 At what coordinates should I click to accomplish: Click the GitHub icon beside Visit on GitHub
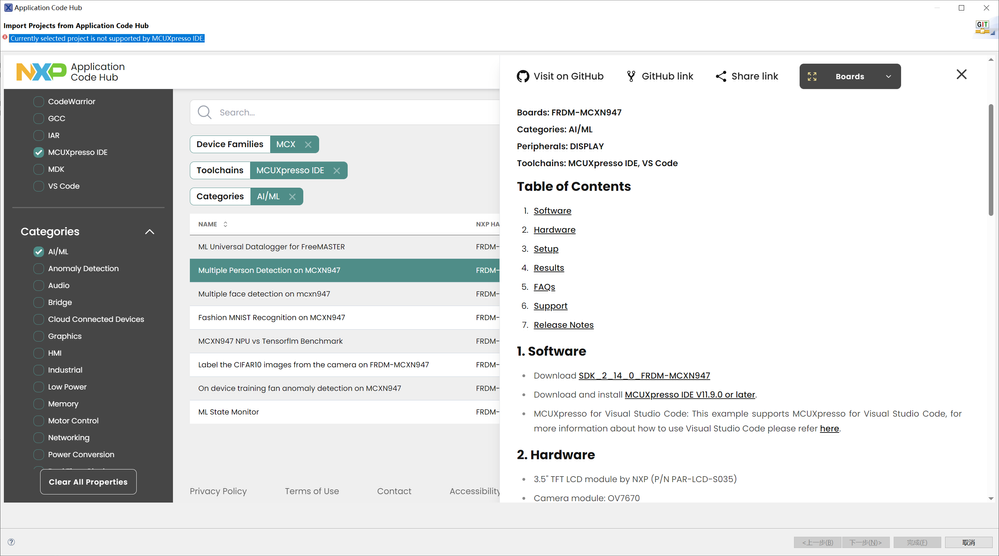click(x=523, y=76)
